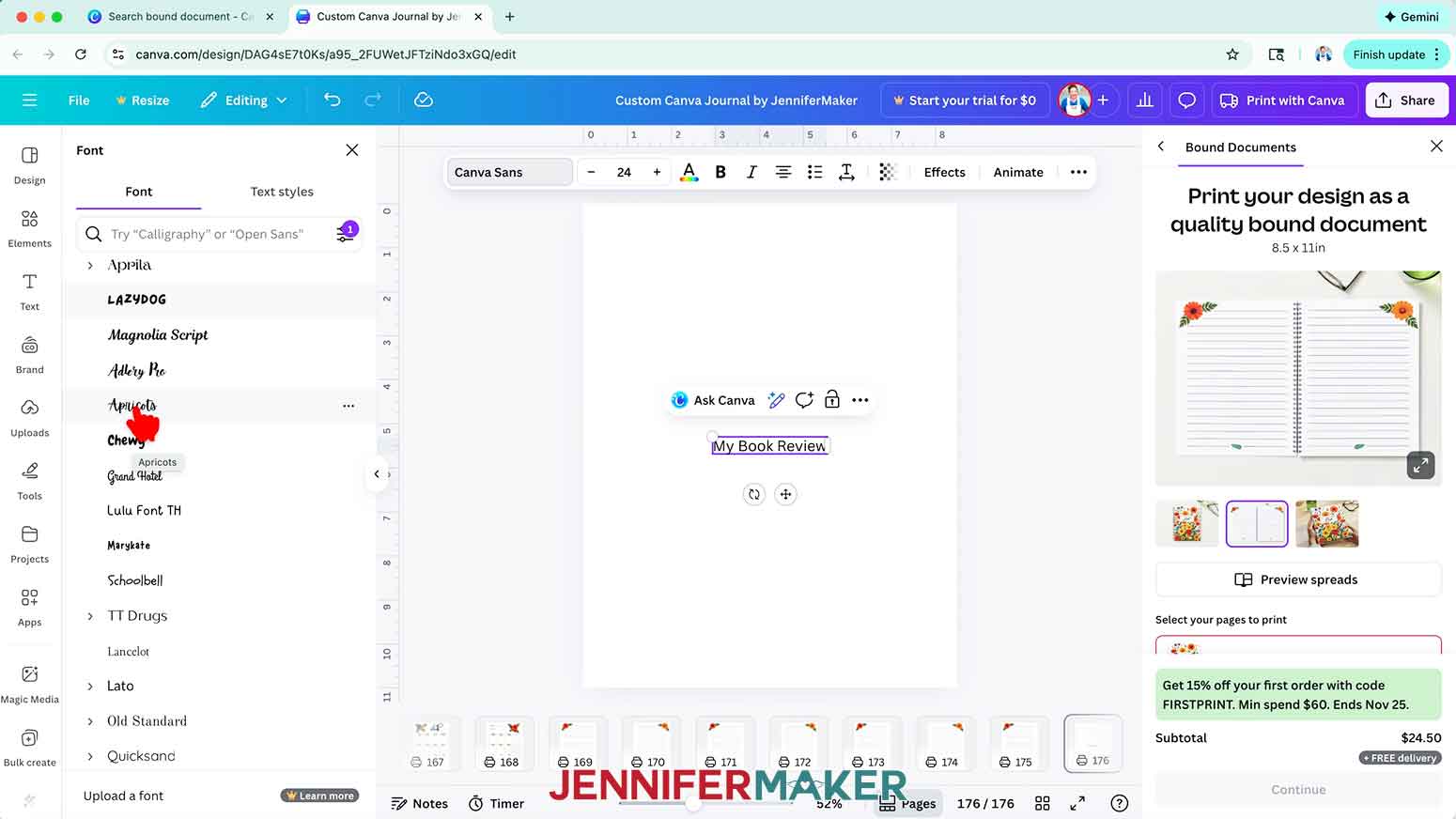Open the Elements panel

coord(29,228)
